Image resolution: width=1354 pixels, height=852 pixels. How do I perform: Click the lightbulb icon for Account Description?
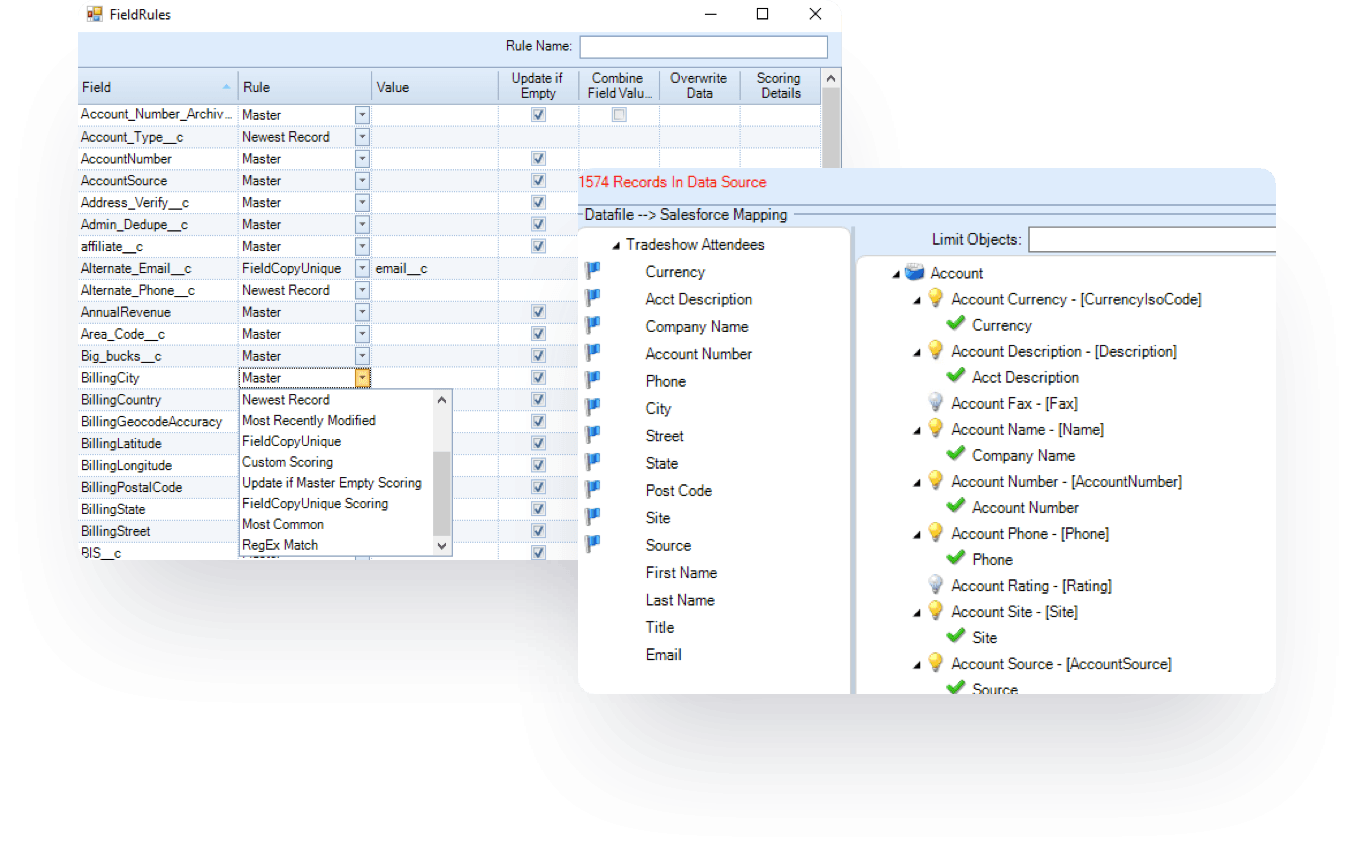click(x=935, y=350)
